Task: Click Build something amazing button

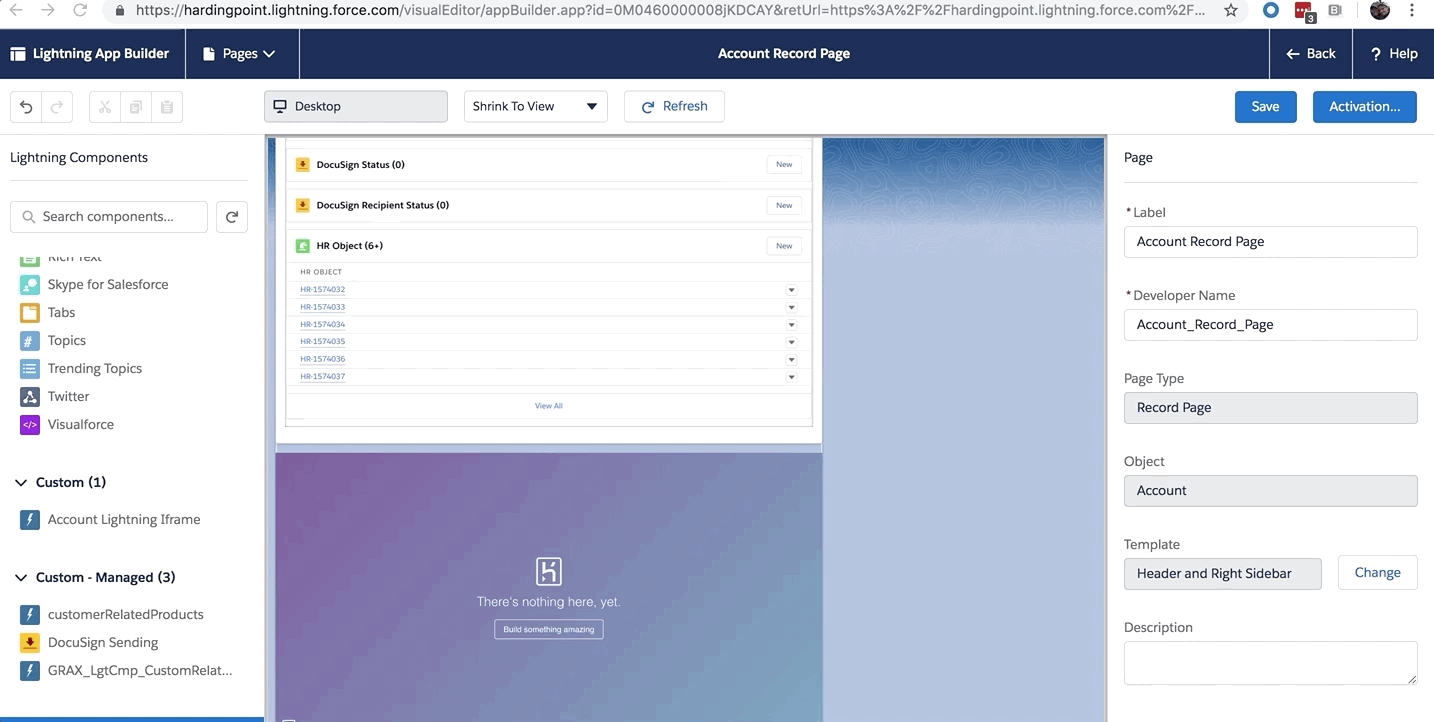Action: point(549,629)
